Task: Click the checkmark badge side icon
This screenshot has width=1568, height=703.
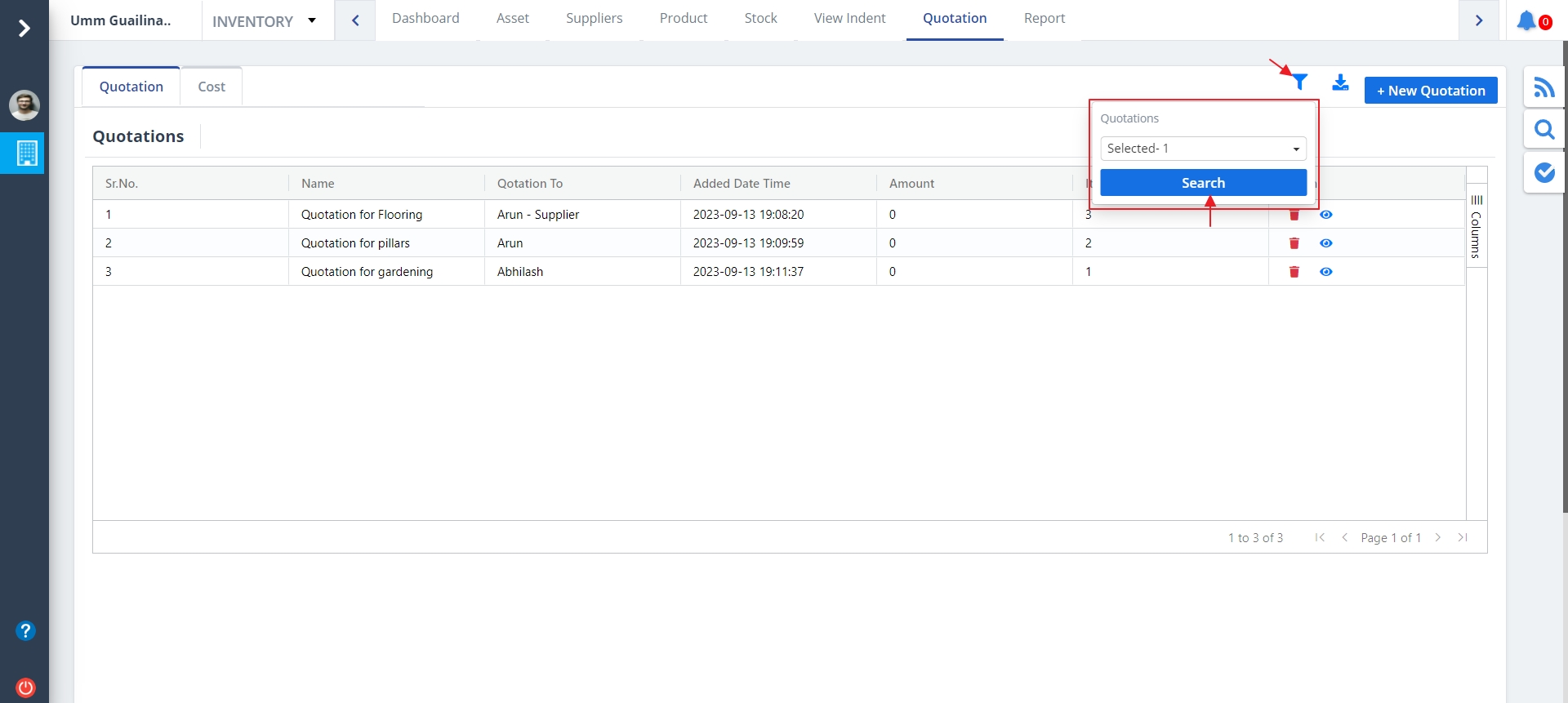Action: click(1543, 172)
